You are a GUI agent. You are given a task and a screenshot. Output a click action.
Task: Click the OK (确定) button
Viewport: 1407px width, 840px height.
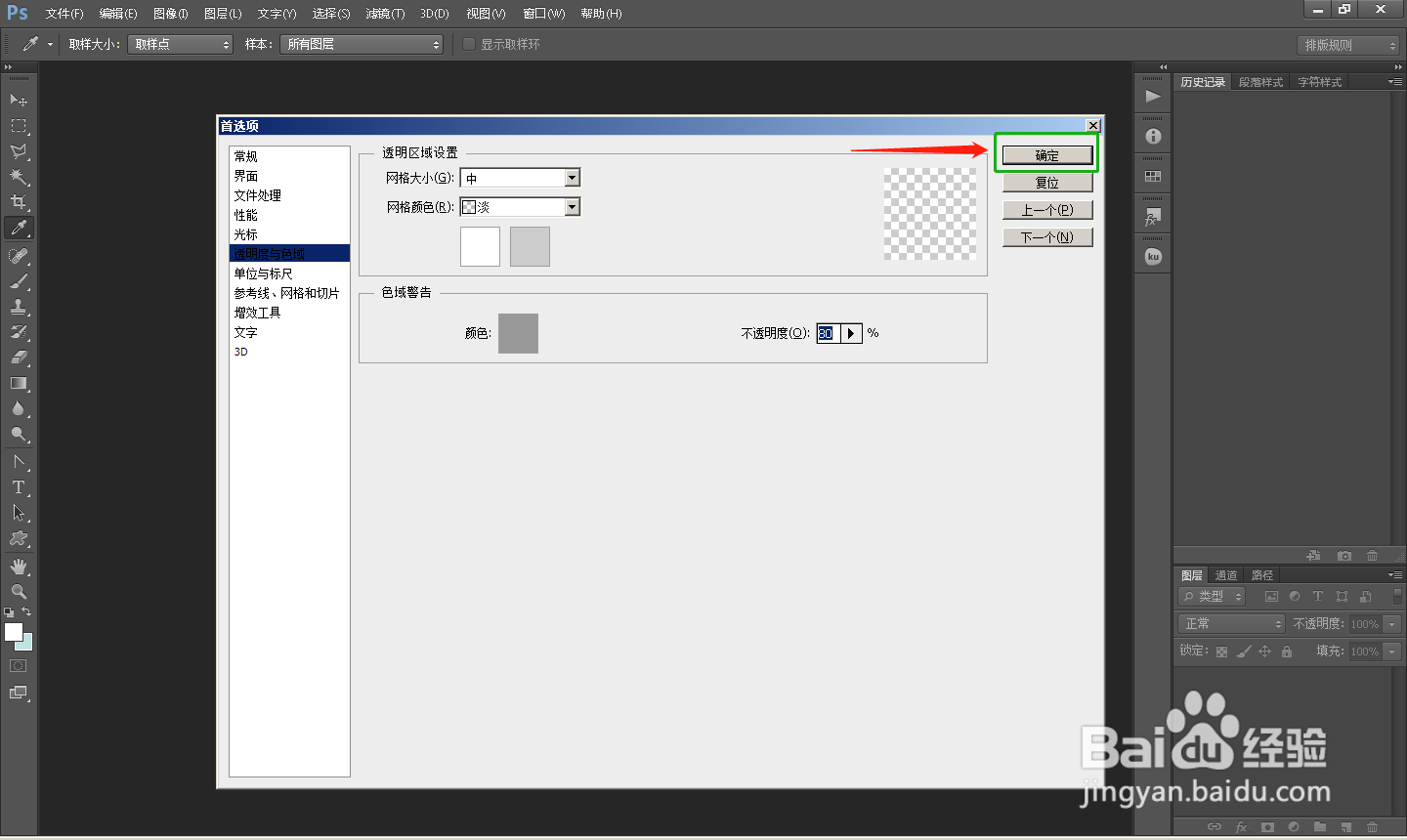tap(1047, 155)
